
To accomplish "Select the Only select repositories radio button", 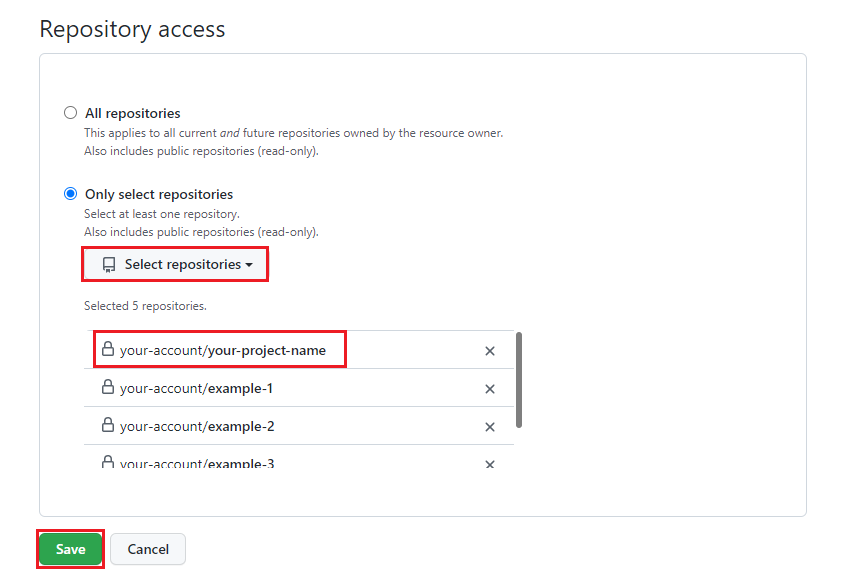I will click(x=70, y=193).
